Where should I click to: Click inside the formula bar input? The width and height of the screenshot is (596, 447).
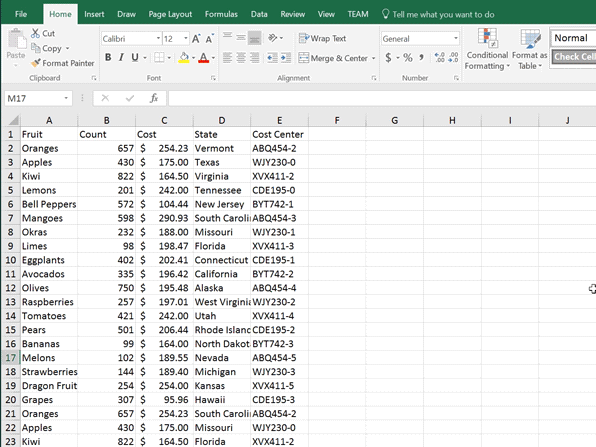coord(382,98)
